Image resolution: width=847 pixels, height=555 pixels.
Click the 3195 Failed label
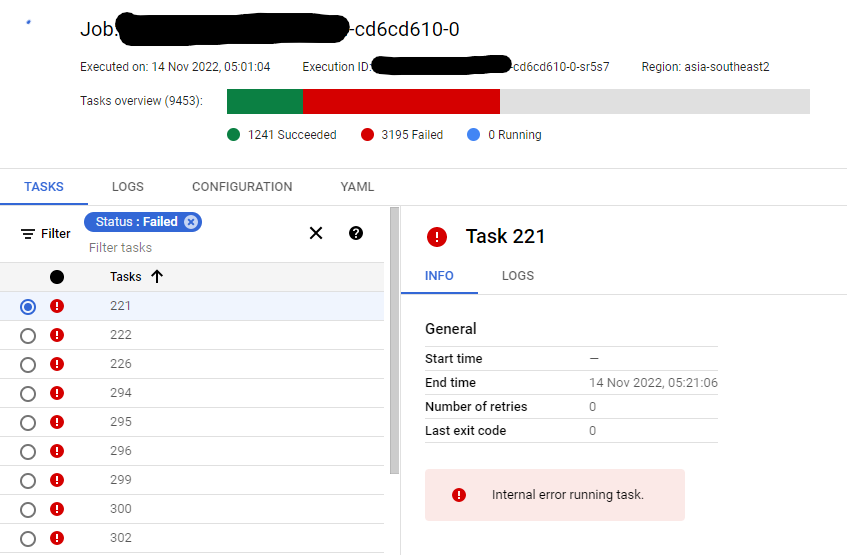click(412, 135)
